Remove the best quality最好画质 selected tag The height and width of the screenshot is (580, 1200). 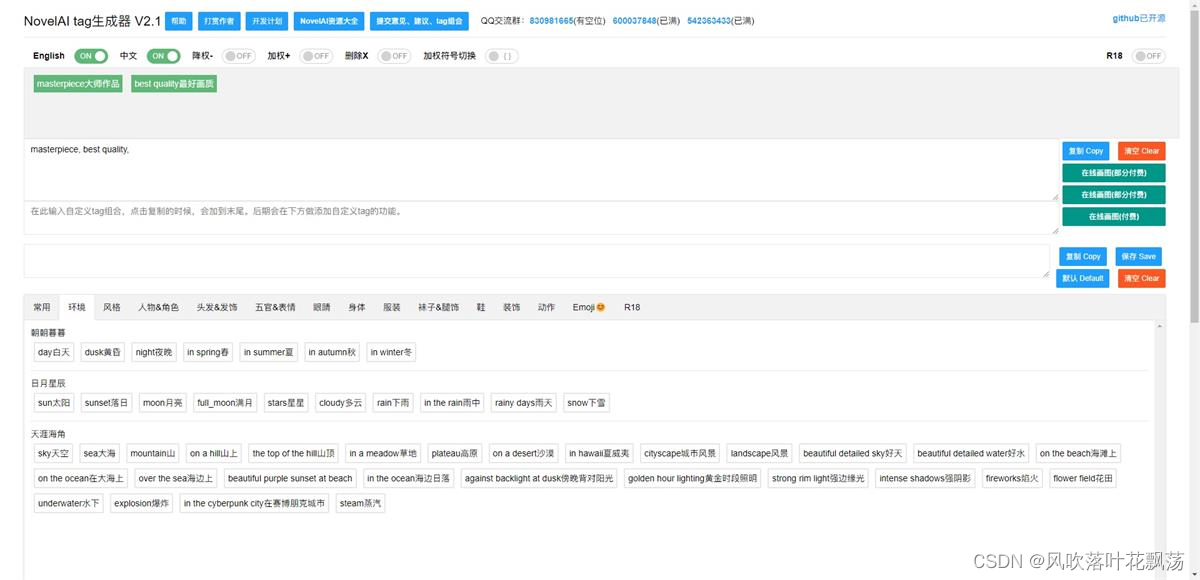[x=174, y=84]
